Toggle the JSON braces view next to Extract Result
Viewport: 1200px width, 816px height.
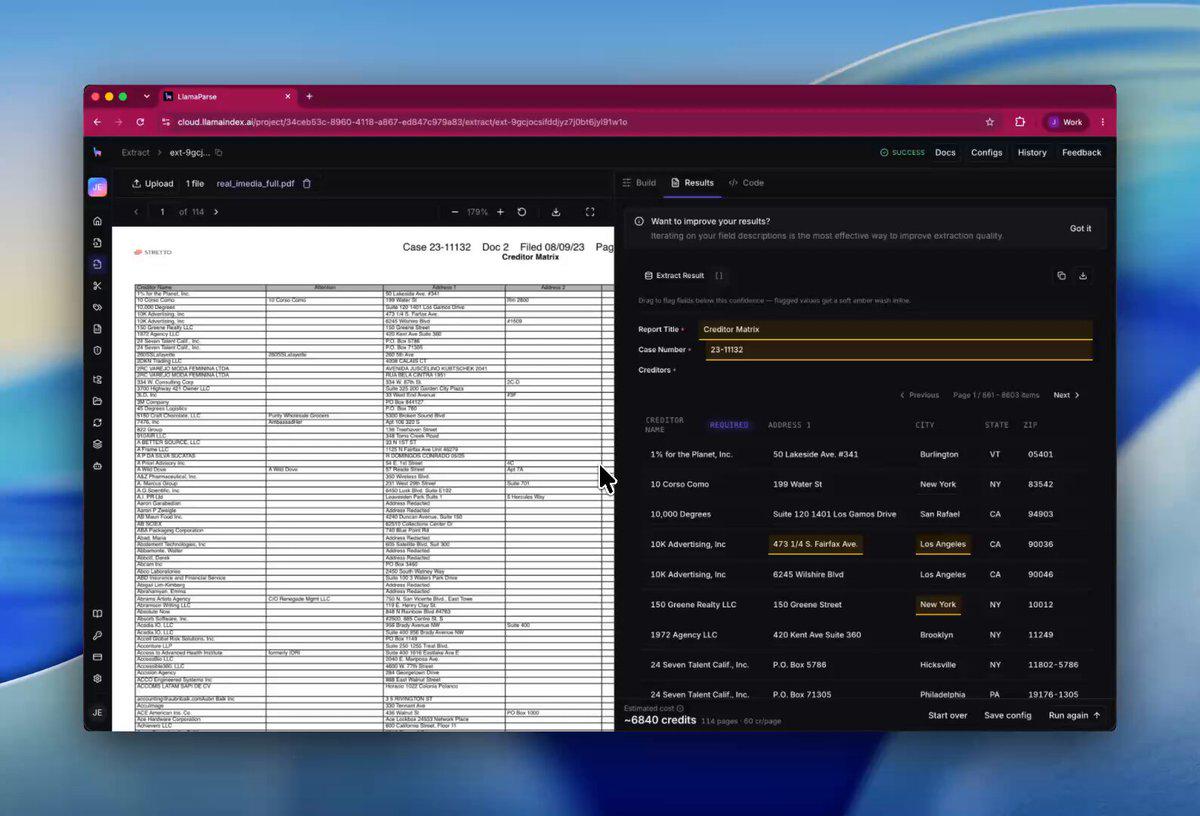[719, 276]
